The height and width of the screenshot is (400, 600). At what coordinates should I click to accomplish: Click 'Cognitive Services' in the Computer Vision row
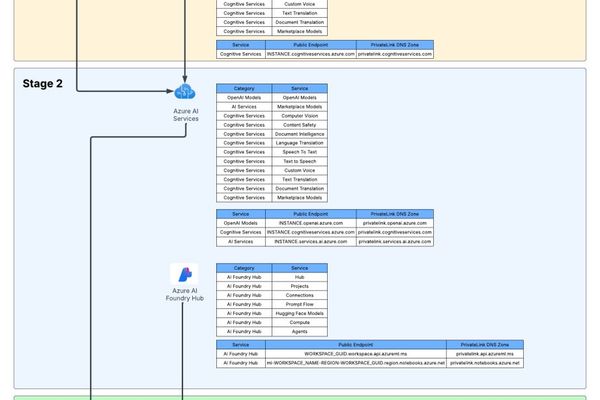[x=244, y=116]
